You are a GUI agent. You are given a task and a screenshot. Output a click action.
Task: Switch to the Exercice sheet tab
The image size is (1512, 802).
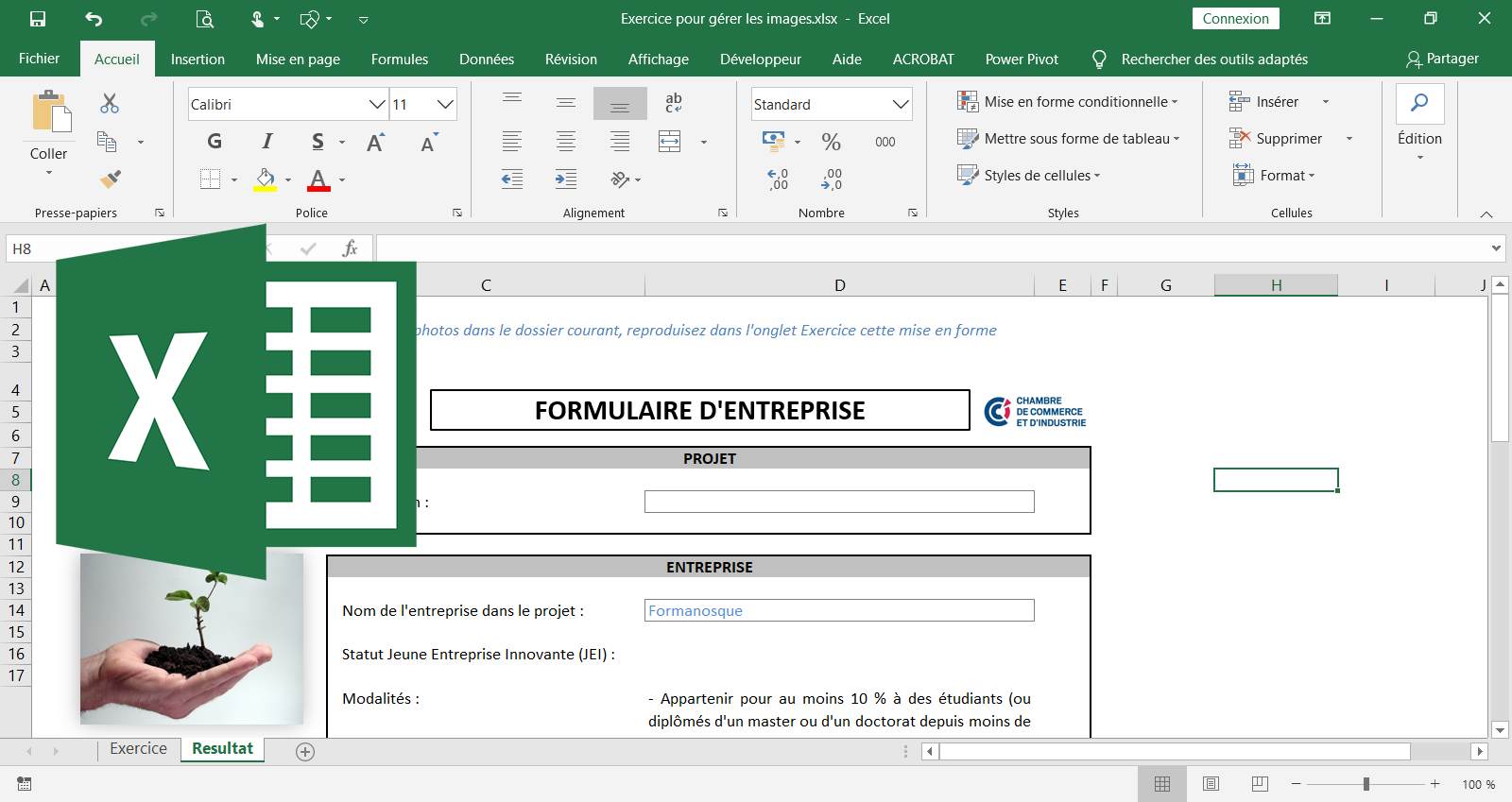click(x=138, y=748)
